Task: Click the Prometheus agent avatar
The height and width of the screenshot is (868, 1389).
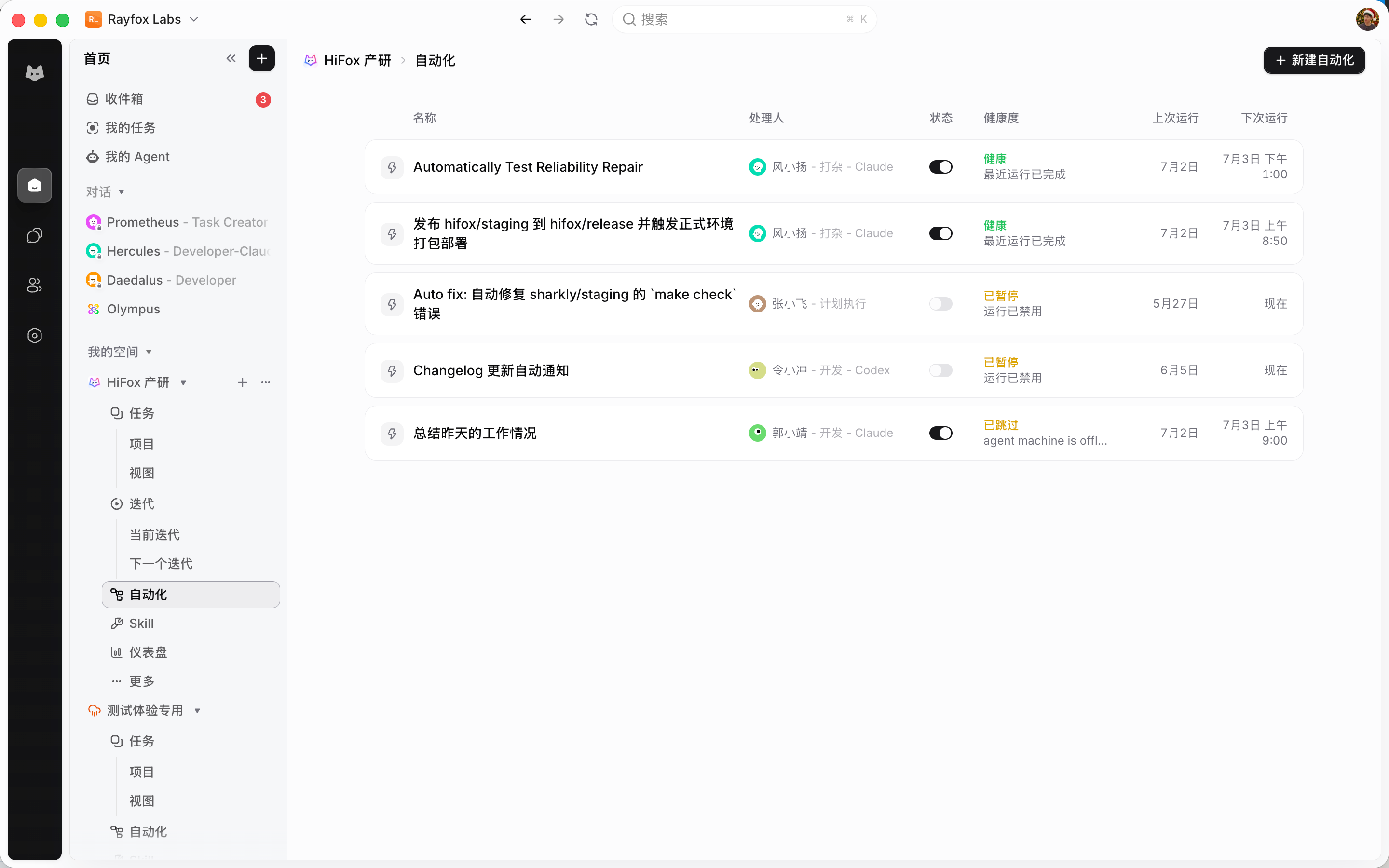Action: pyautogui.click(x=94, y=222)
